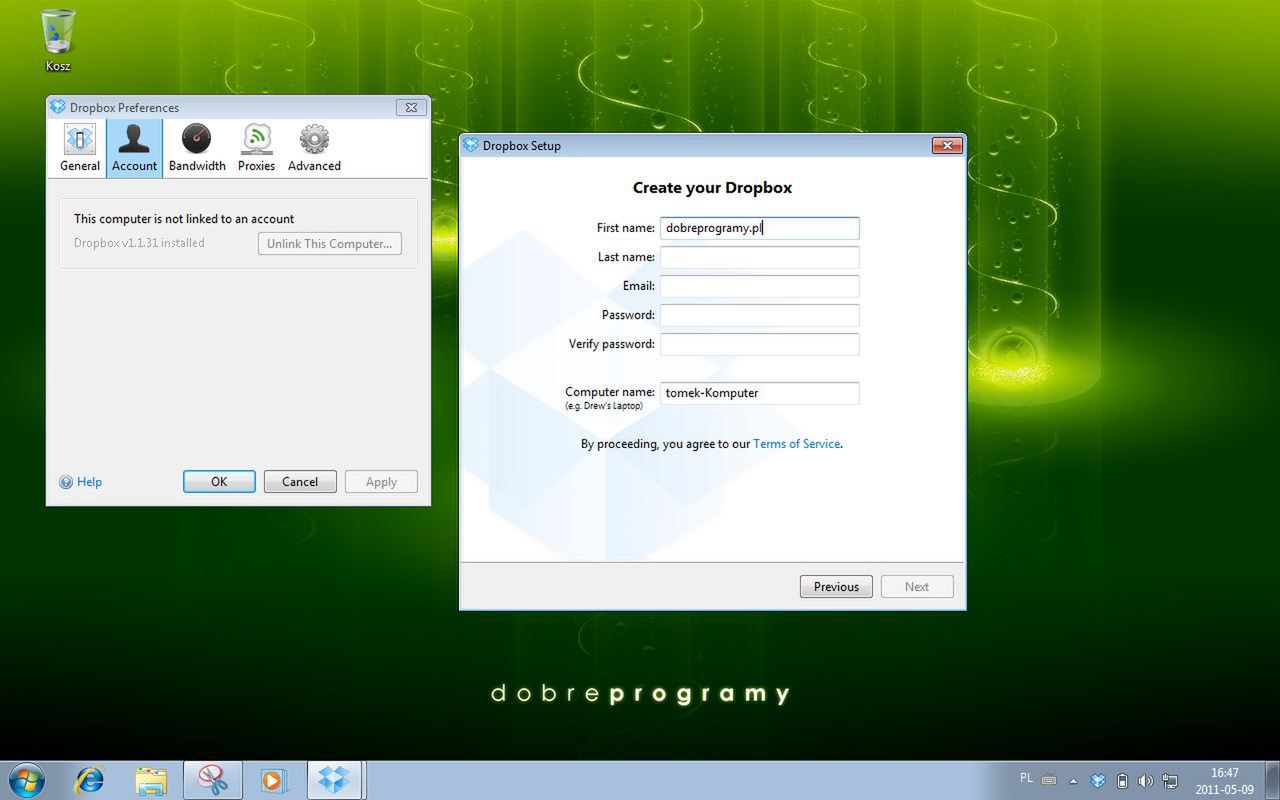Edit the Computer name field
Screen dimensions: 1280x800
[x=760, y=393]
